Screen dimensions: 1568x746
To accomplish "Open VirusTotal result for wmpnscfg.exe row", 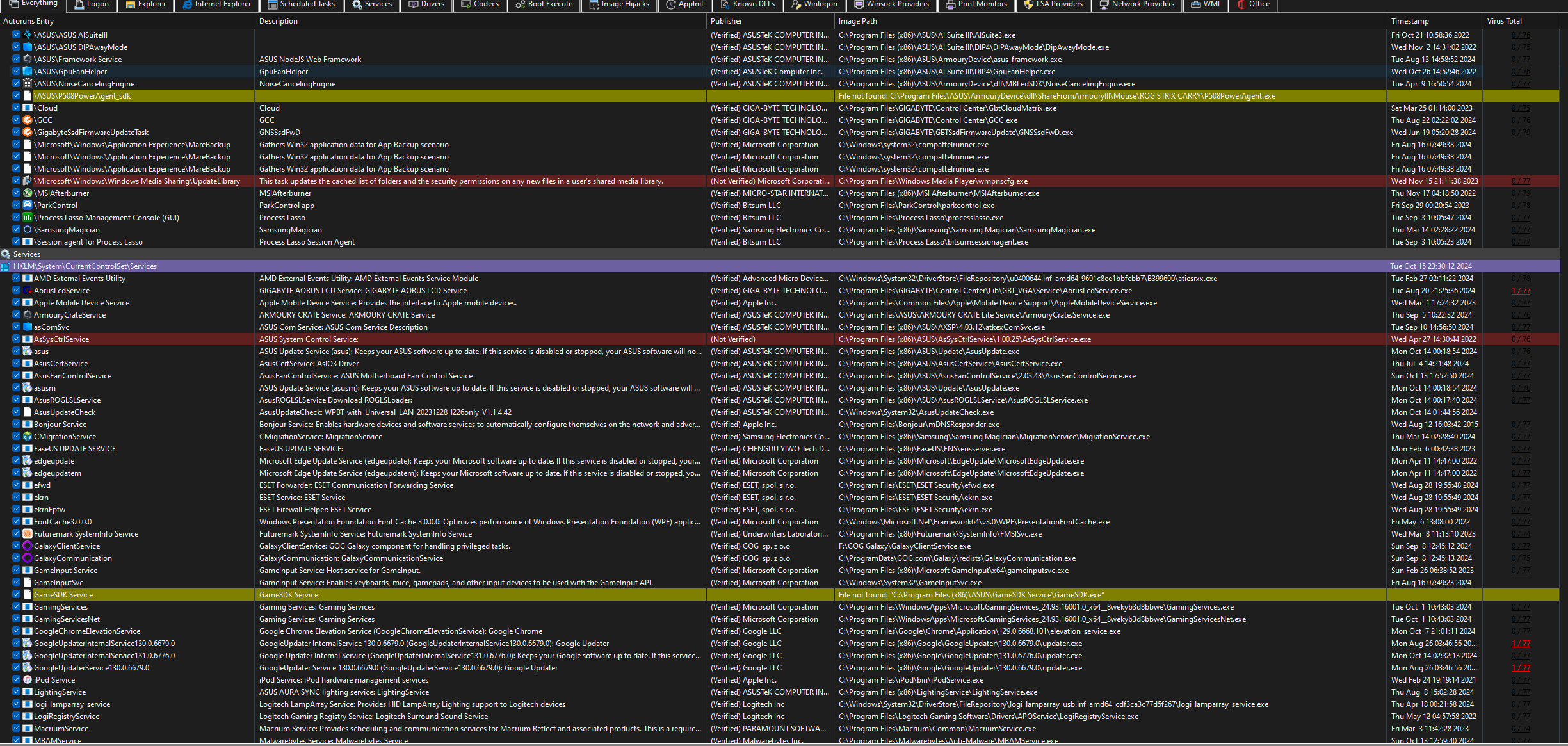I will (1521, 181).
